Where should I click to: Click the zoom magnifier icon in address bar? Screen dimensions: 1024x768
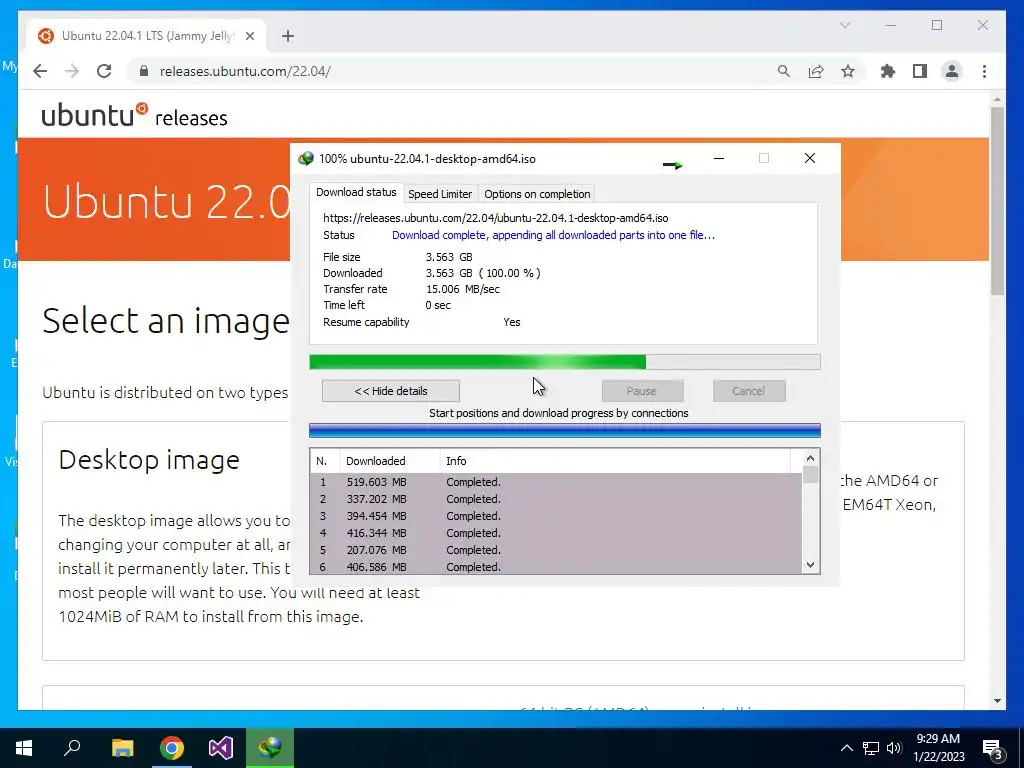coord(784,71)
